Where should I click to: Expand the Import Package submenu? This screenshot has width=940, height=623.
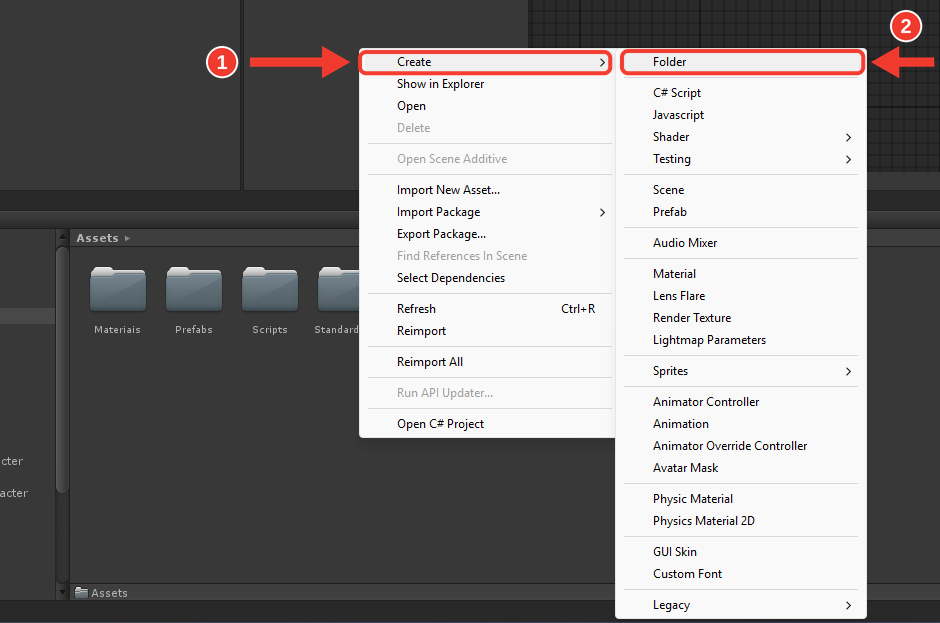(x=486, y=212)
